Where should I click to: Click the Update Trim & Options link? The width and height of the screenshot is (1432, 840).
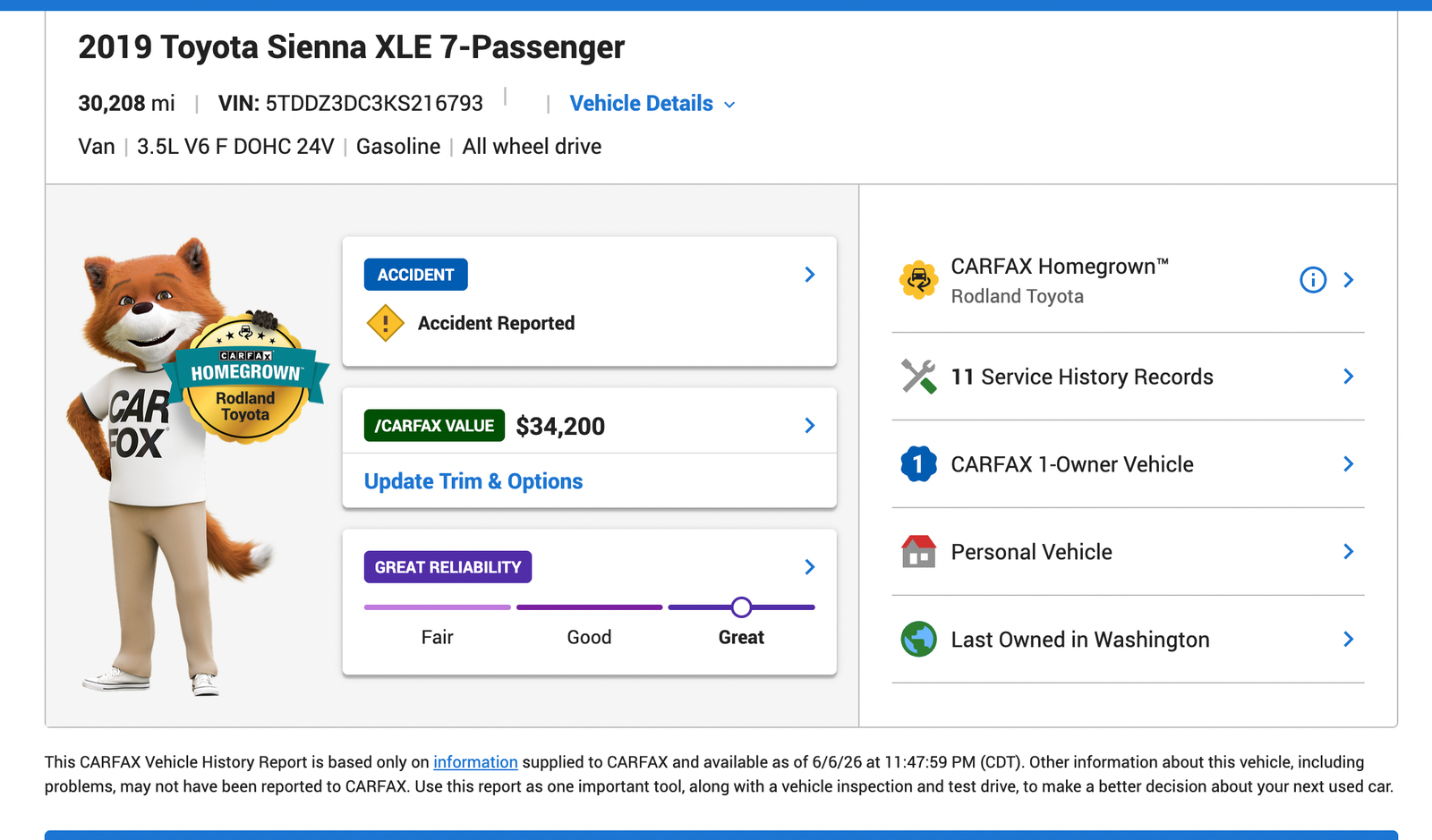[473, 481]
